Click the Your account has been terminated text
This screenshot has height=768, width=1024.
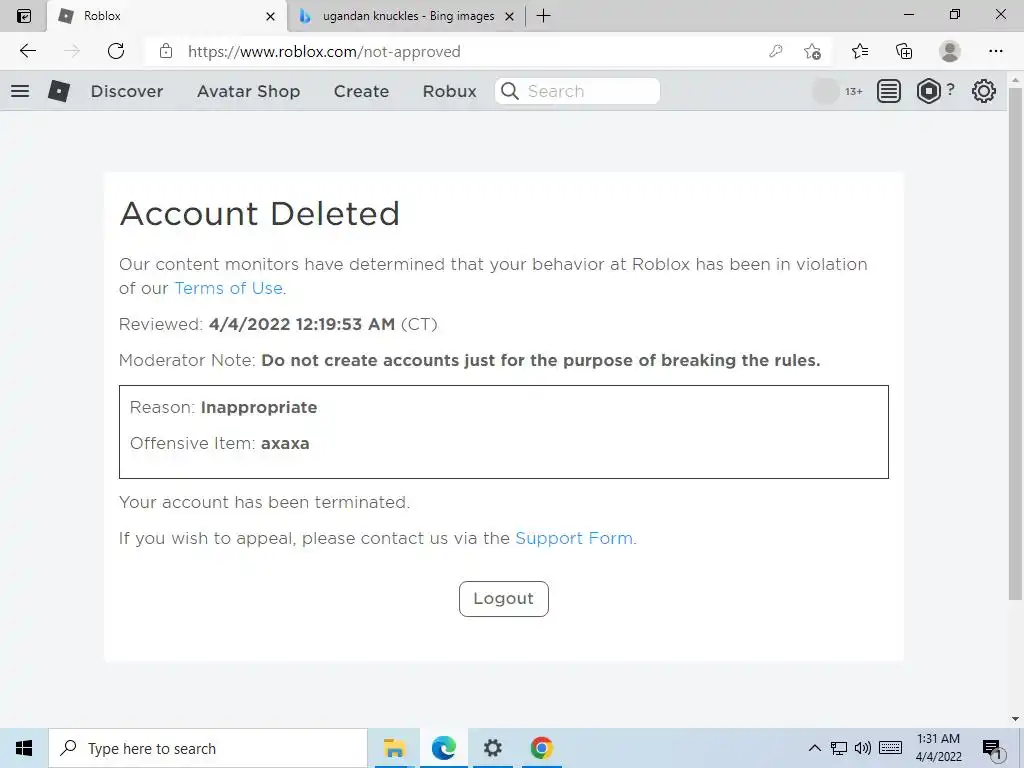coord(264,502)
